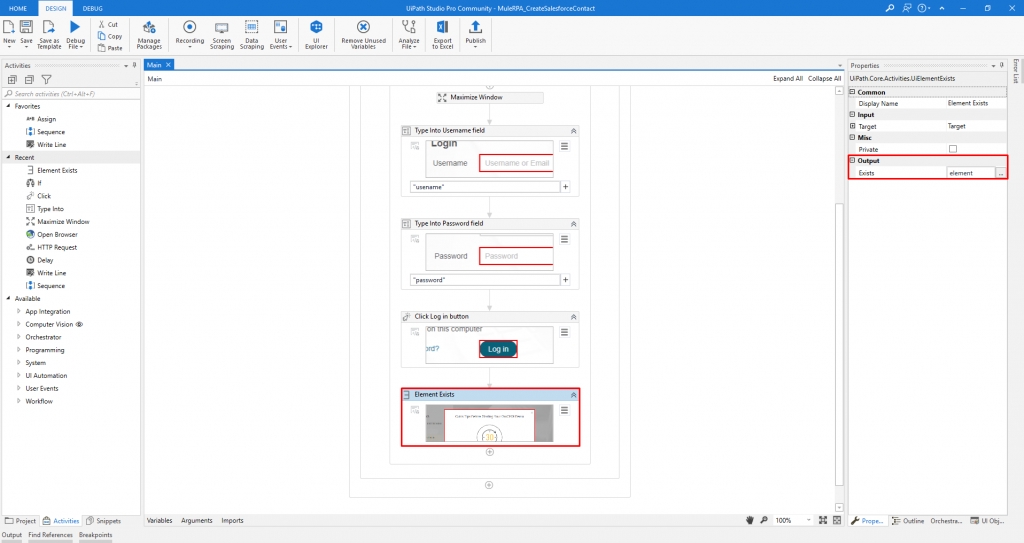
Task: Open Find References panel
Action: pyautogui.click(x=50, y=535)
